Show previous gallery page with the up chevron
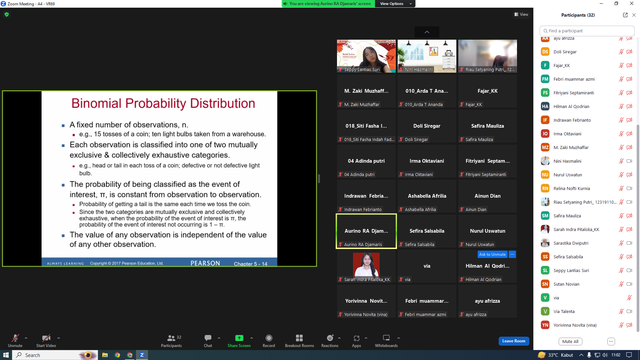The height and width of the screenshot is (360, 640). (427, 32)
